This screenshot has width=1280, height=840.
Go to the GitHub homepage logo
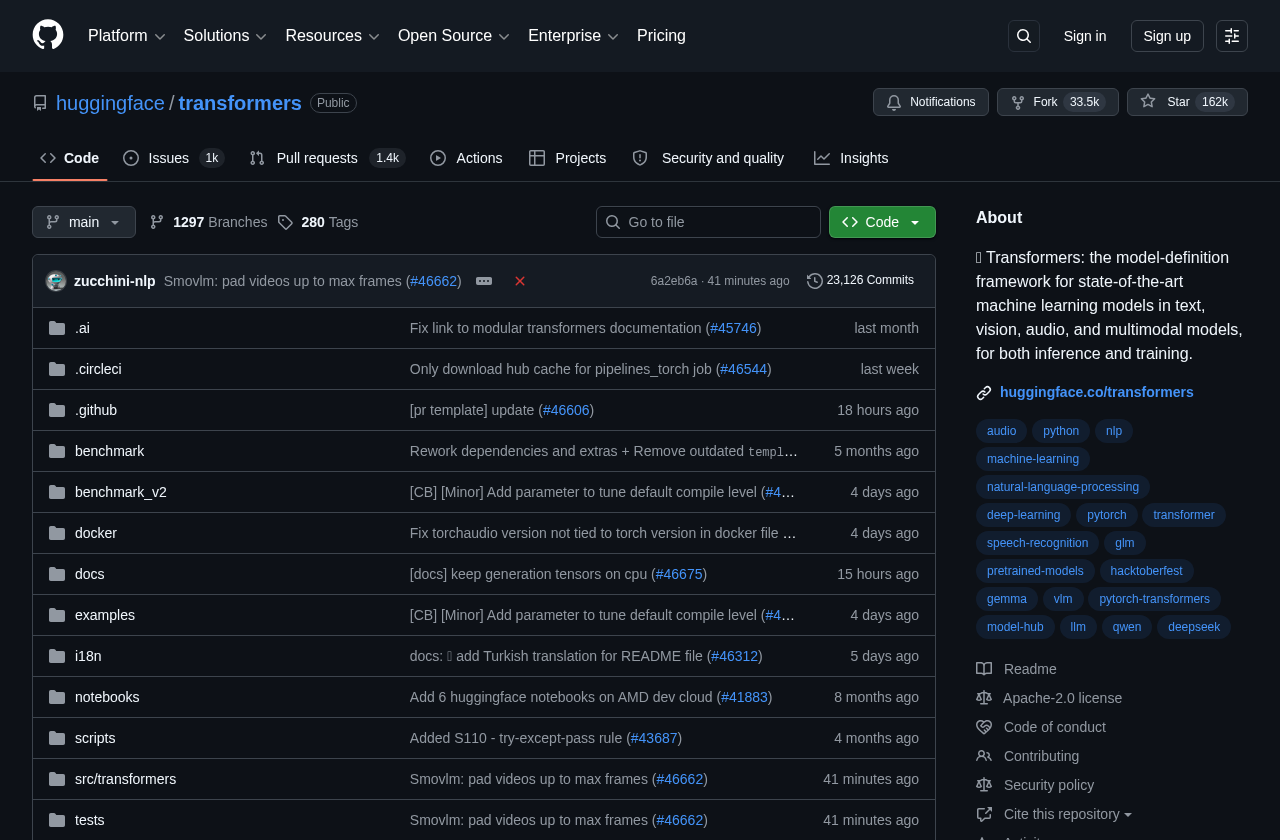pyautogui.click(x=48, y=35)
